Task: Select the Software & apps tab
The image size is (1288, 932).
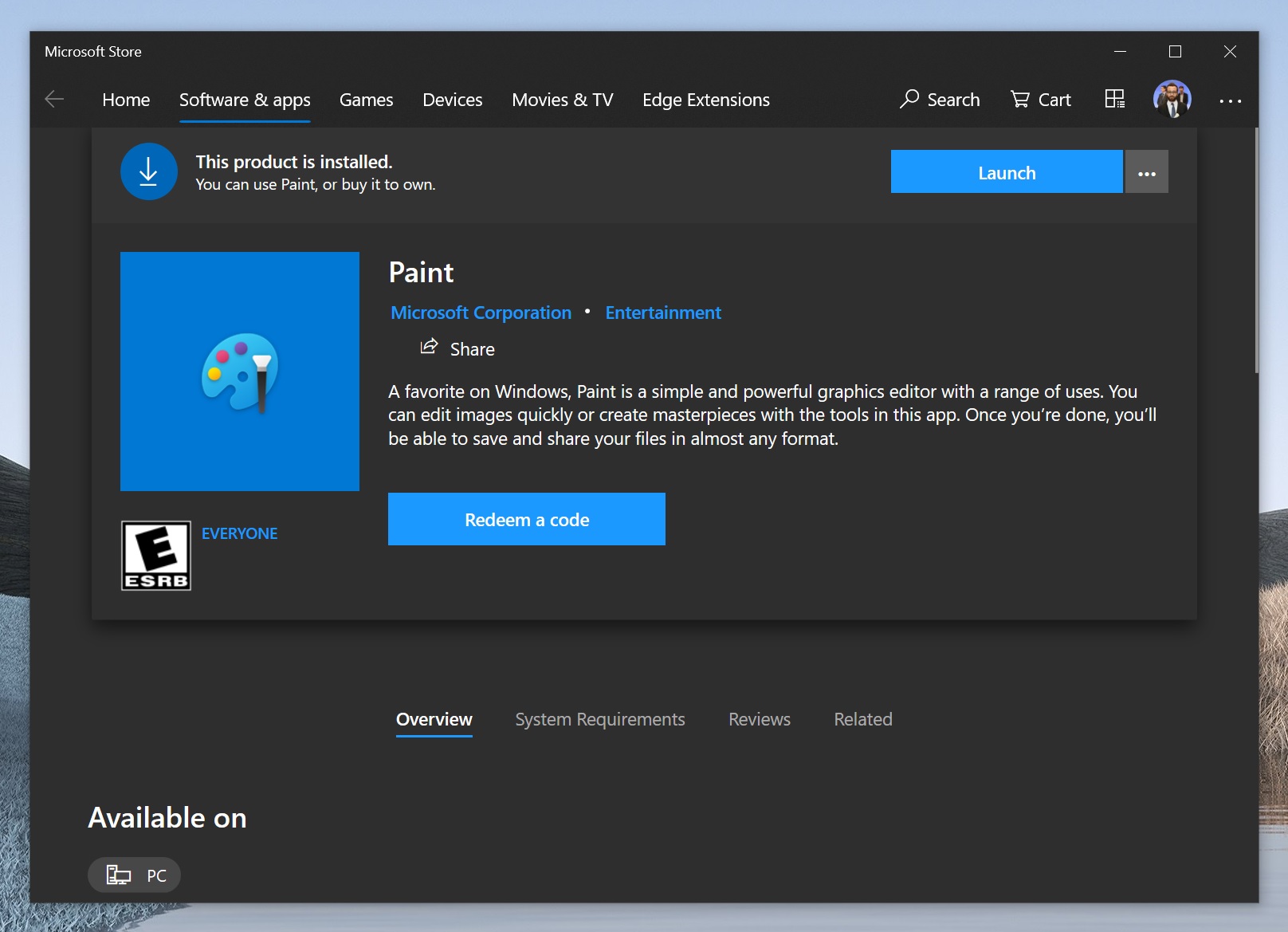Action: click(245, 100)
